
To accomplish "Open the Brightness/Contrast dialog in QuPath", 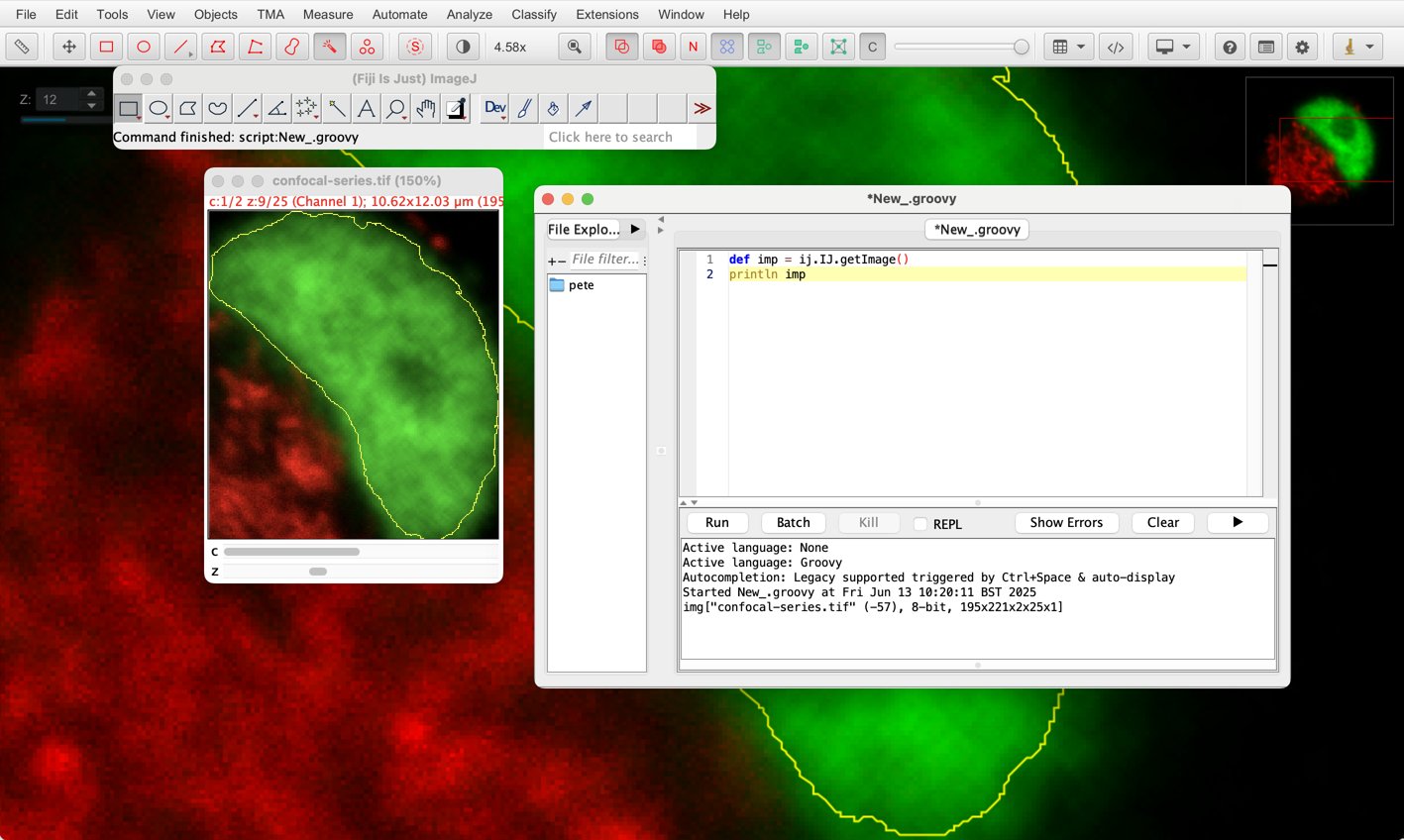I will pyautogui.click(x=463, y=47).
